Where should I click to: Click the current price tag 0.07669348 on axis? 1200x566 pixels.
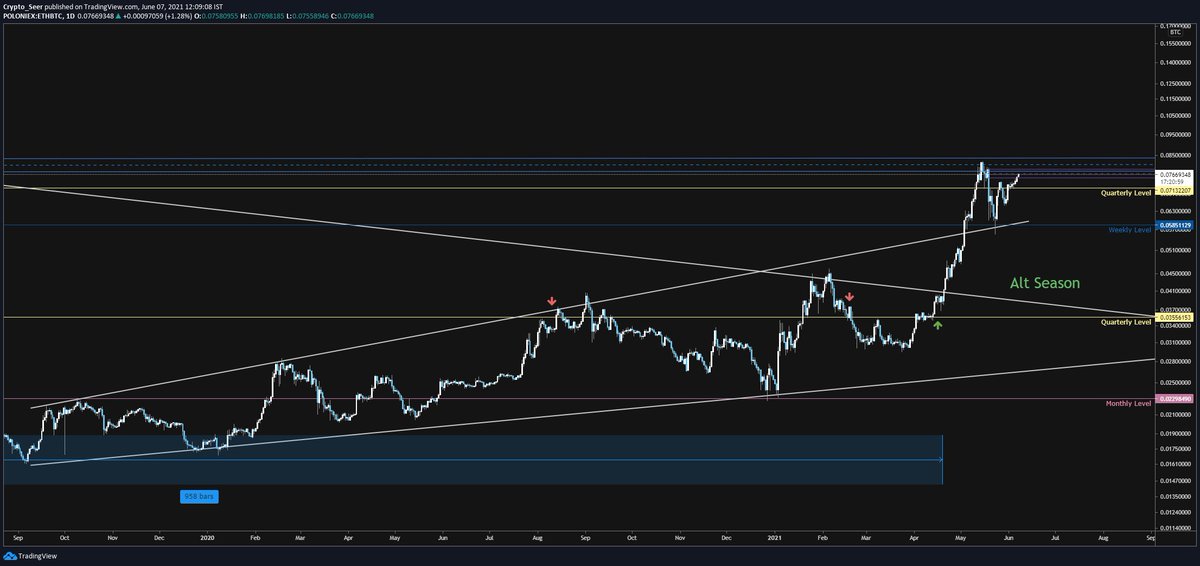(x=1175, y=174)
